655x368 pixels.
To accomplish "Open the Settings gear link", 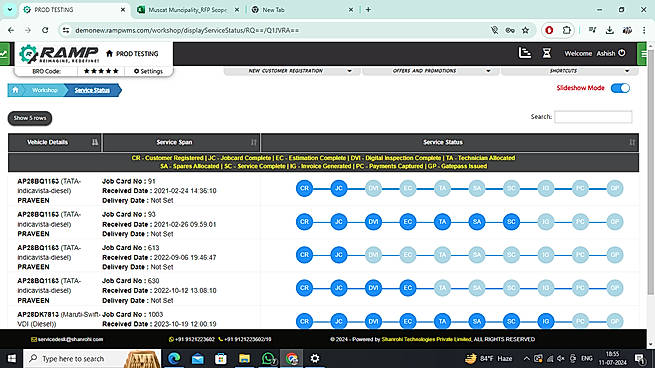I will [148, 71].
